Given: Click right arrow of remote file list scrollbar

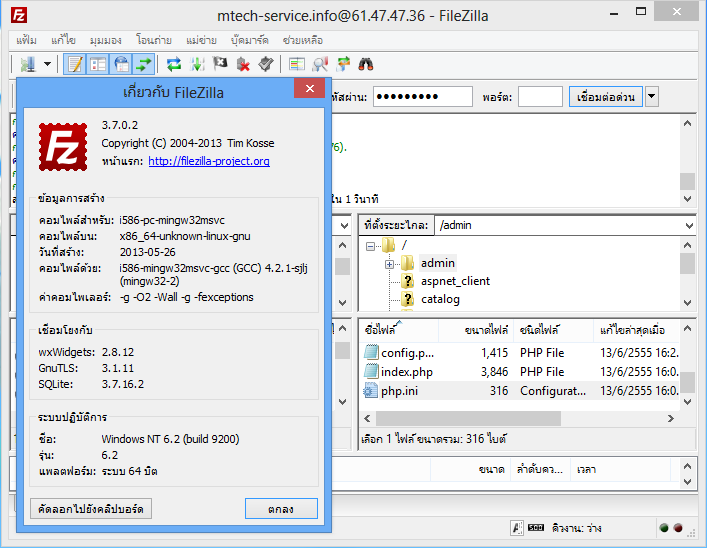Looking at the screenshot, I should coord(670,419).
